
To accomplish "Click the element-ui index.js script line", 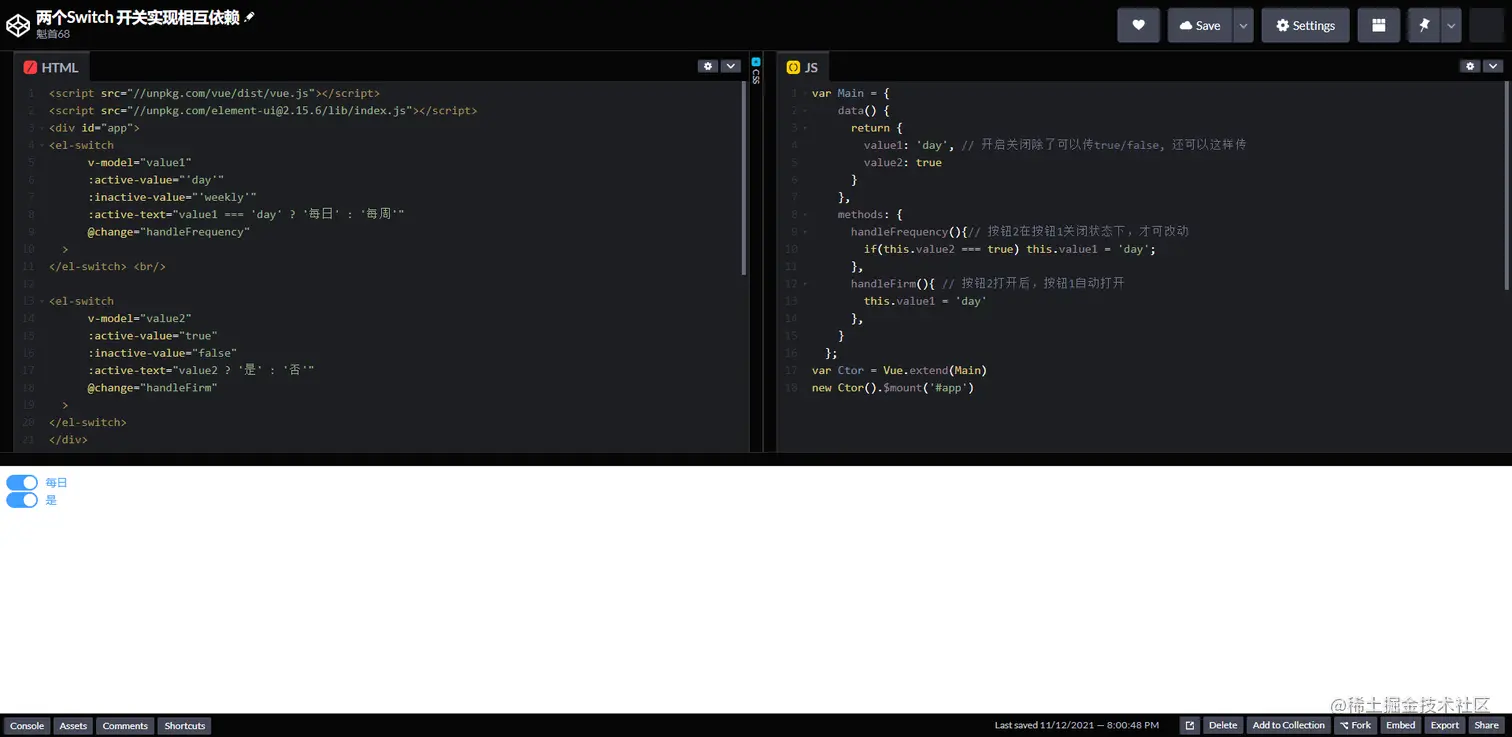I will (x=263, y=111).
